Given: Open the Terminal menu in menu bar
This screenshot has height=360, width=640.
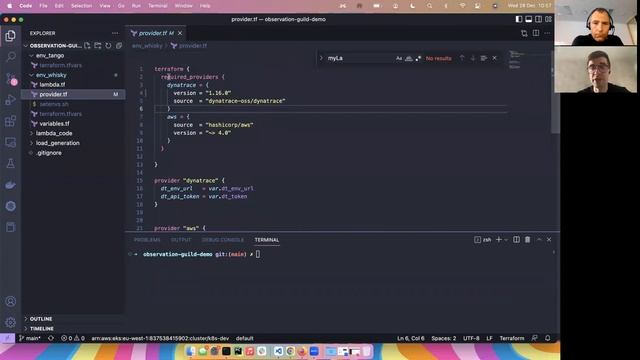Looking at the screenshot, I should (x=158, y=6).
